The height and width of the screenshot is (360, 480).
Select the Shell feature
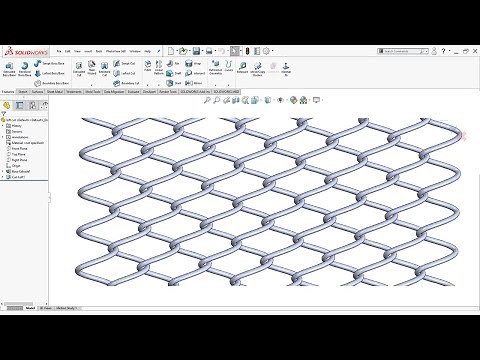(x=174, y=83)
